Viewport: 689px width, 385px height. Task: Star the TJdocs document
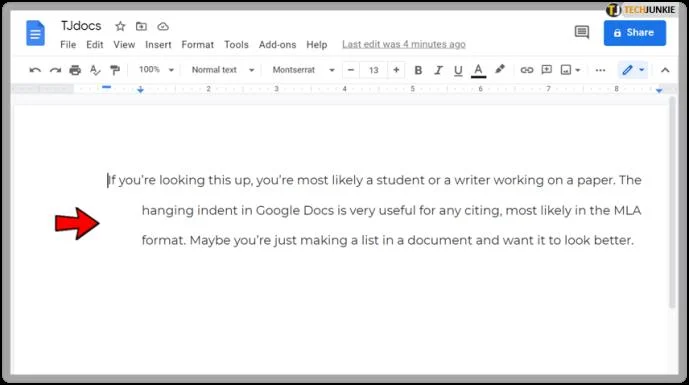point(120,26)
